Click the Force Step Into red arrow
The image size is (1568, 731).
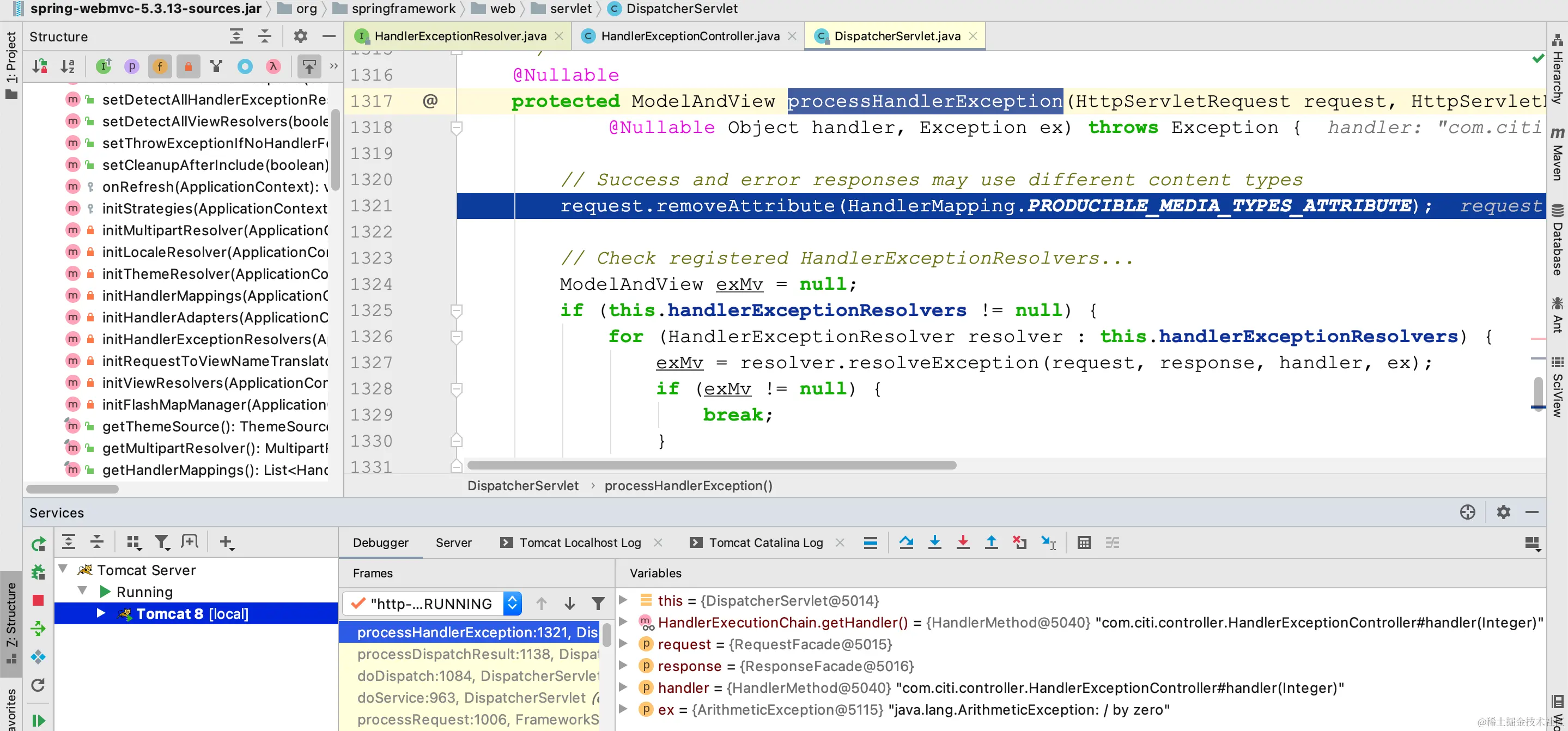pyautogui.click(x=962, y=543)
